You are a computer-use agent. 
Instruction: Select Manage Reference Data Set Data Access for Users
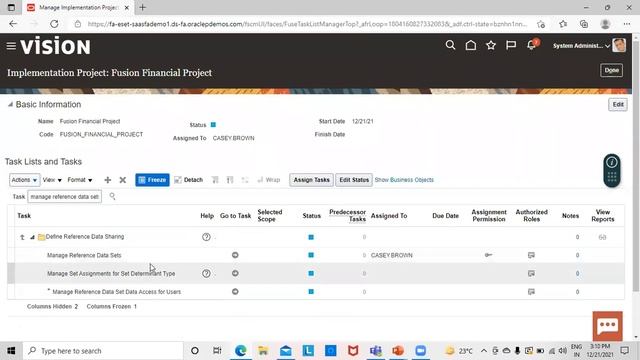(316, 292)
